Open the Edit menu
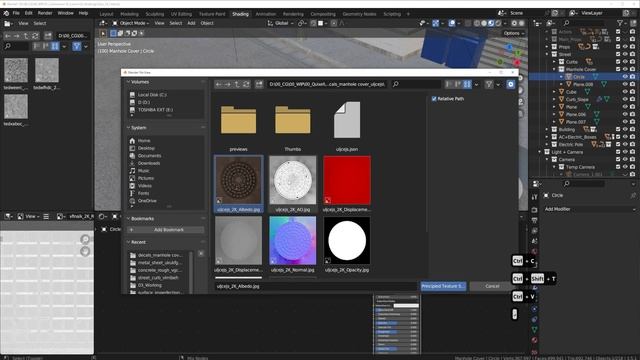This screenshot has height=360, width=640. [x=29, y=13]
